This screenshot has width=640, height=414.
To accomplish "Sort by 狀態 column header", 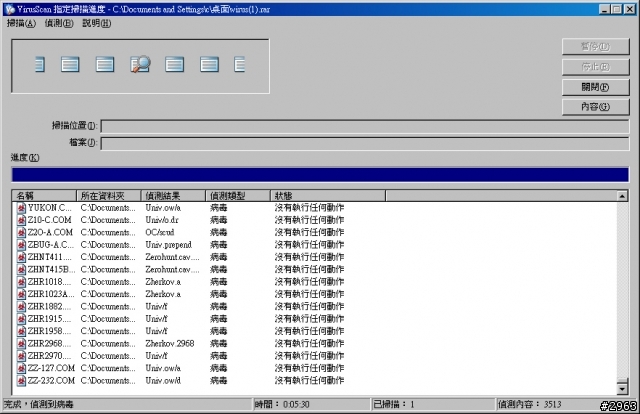I will pyautogui.click(x=328, y=196).
